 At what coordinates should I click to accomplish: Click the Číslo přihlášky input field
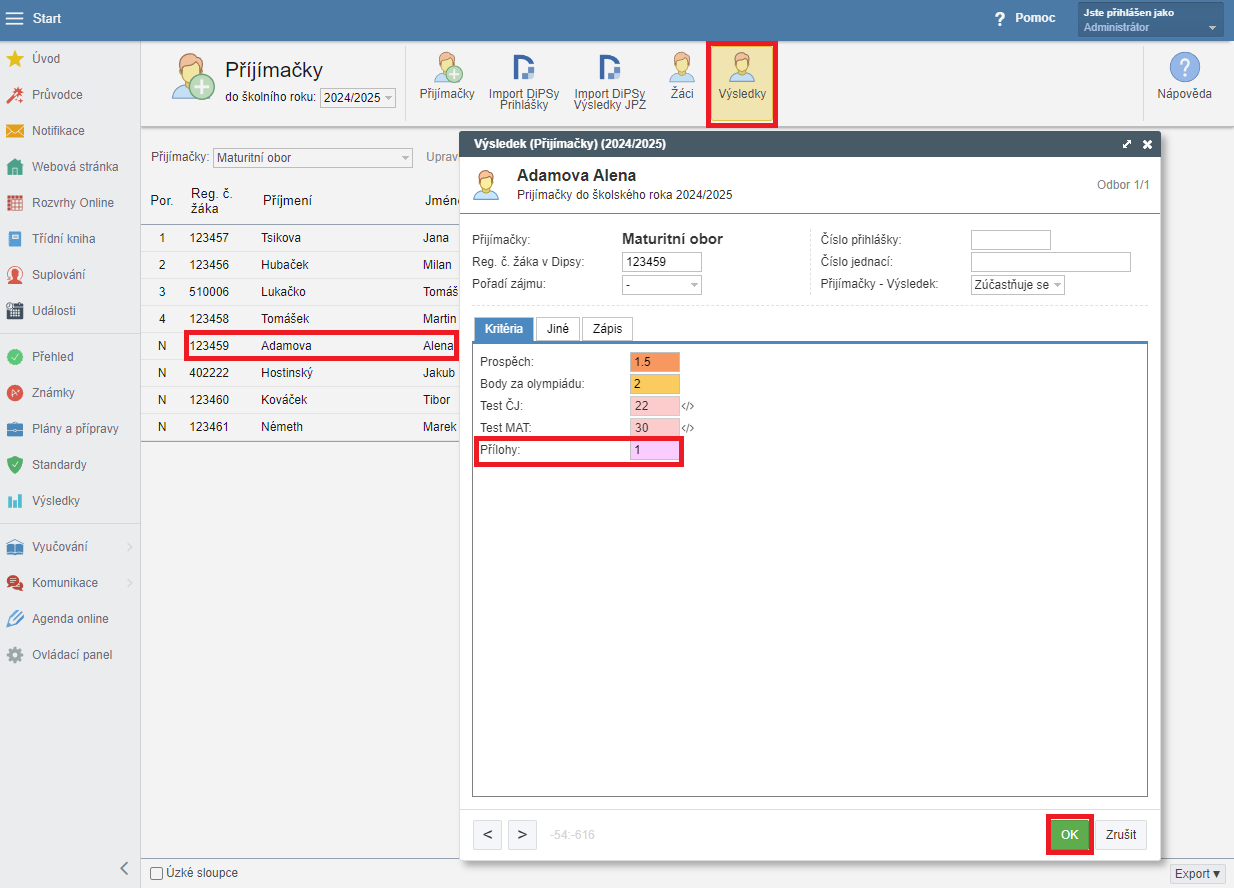tap(1010, 240)
